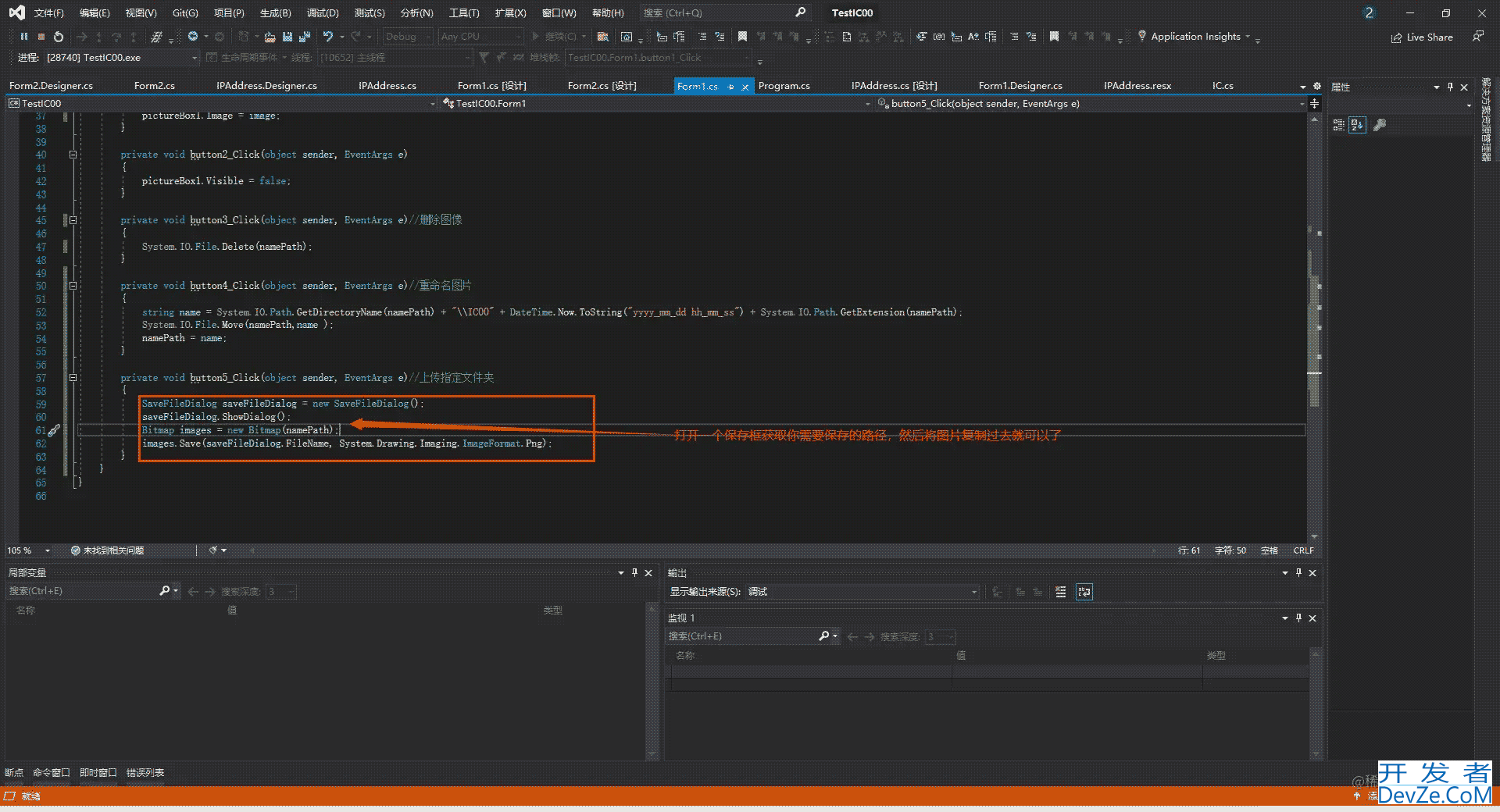Open the Git(G) menu
1500x812 pixels.
point(185,12)
